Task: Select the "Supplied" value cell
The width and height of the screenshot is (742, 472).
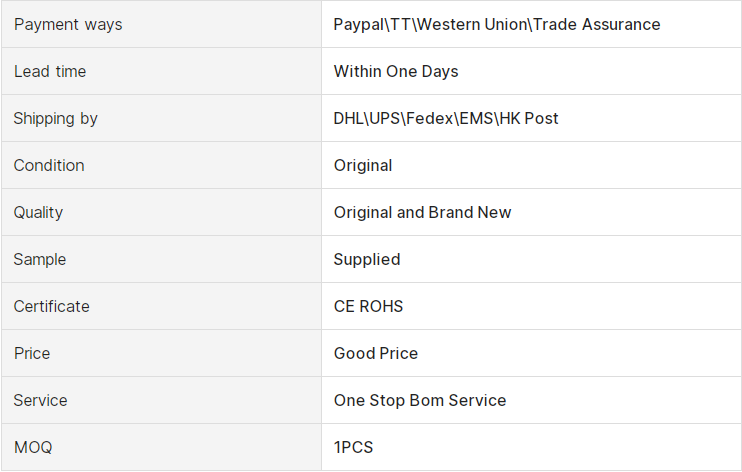Action: click(x=366, y=259)
